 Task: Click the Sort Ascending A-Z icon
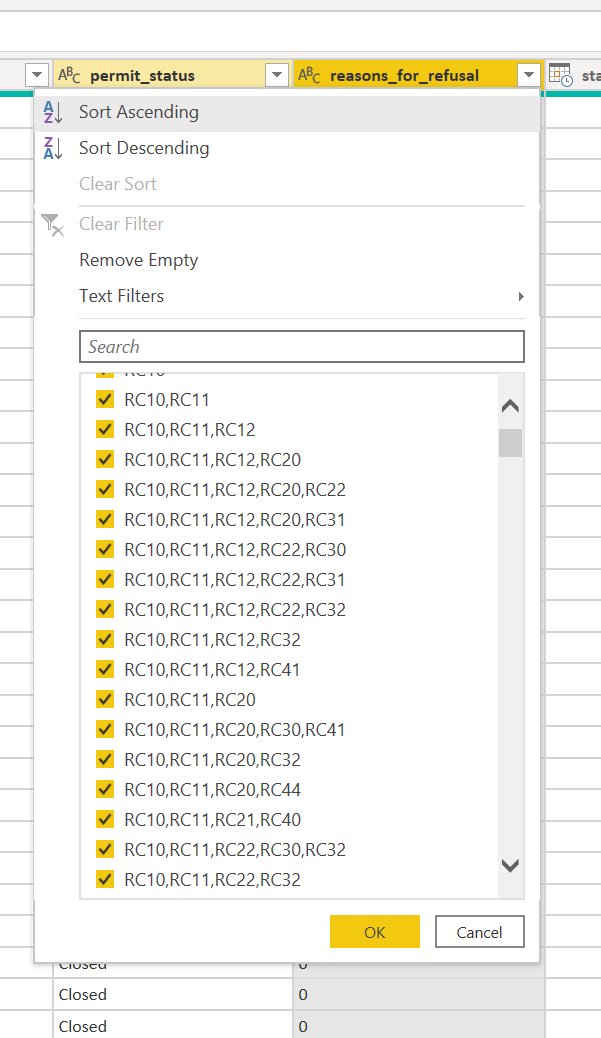[52, 112]
